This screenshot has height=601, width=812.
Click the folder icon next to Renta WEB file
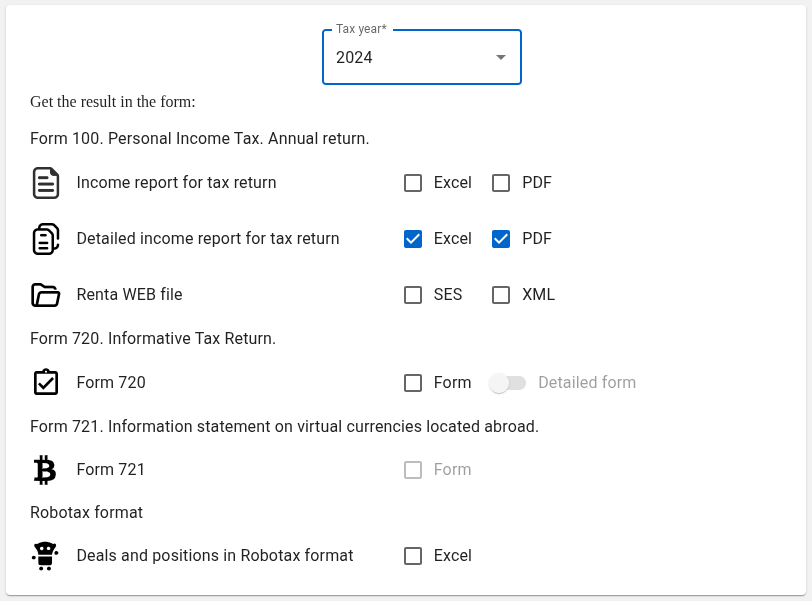click(x=45, y=294)
